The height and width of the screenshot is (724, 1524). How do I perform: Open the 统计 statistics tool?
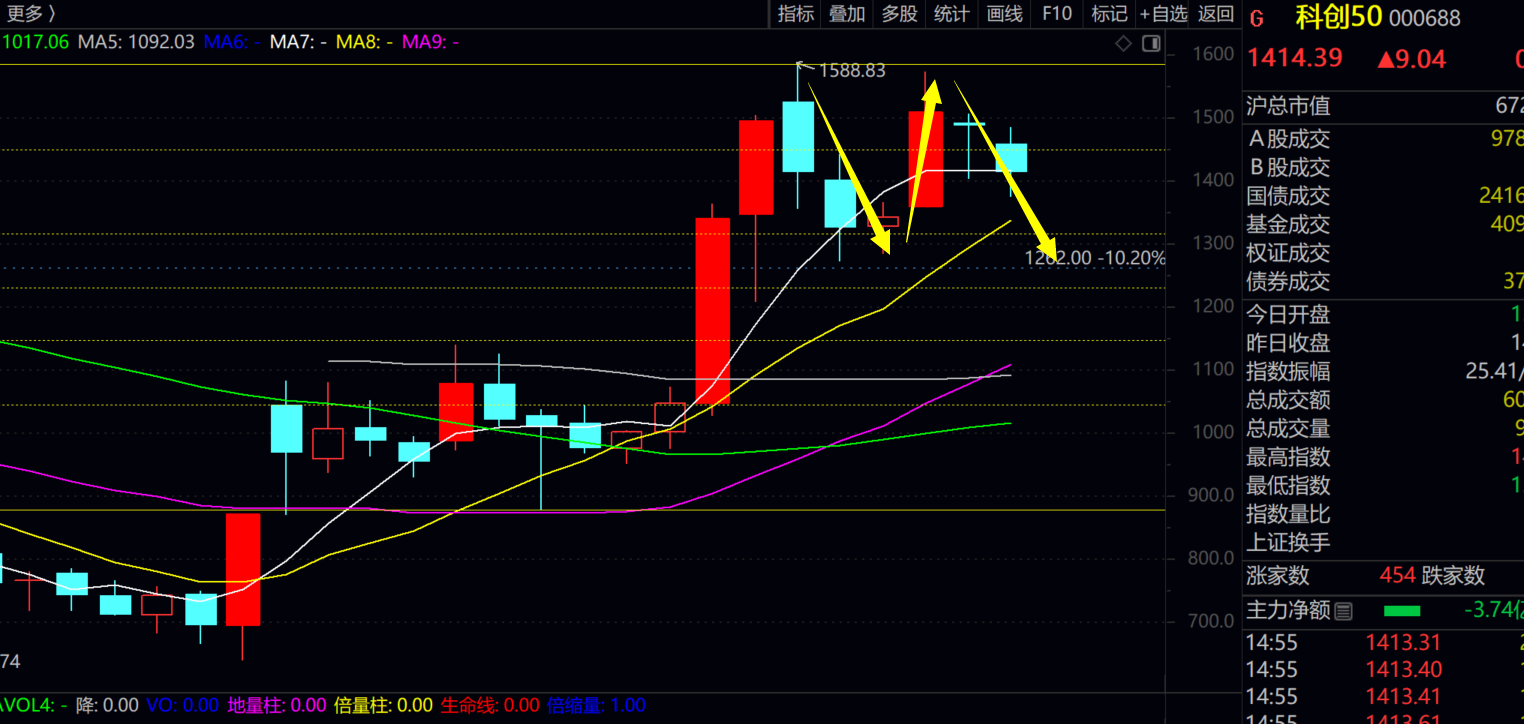tap(951, 13)
